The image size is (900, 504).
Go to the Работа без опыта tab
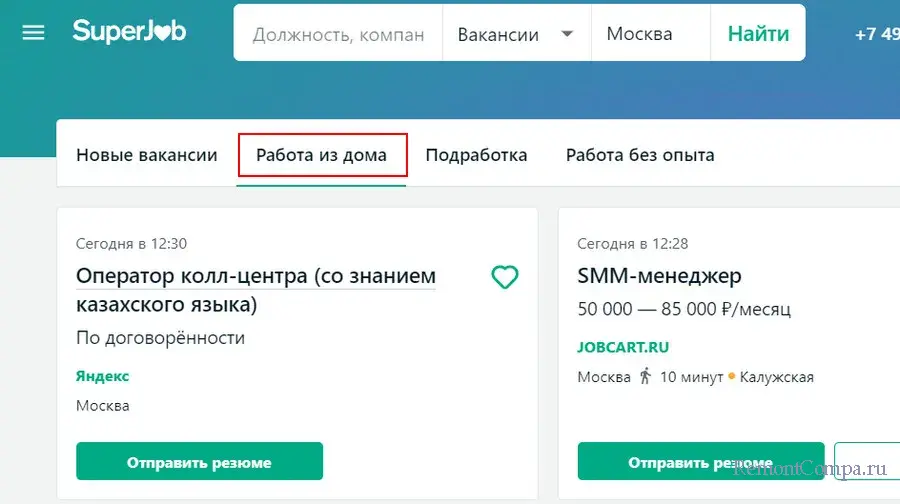point(640,155)
